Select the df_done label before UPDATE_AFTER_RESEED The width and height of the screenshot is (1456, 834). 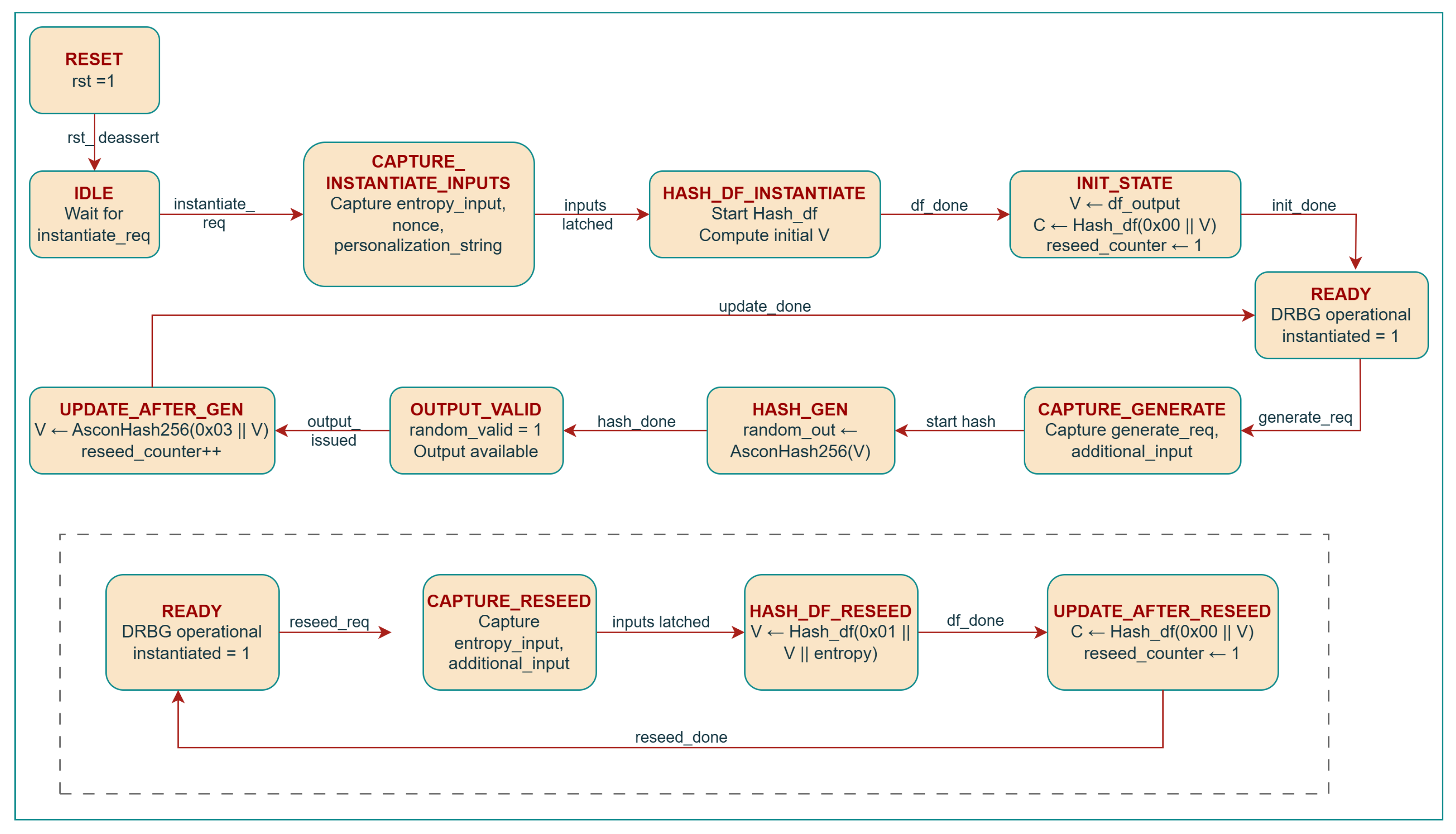(x=975, y=620)
